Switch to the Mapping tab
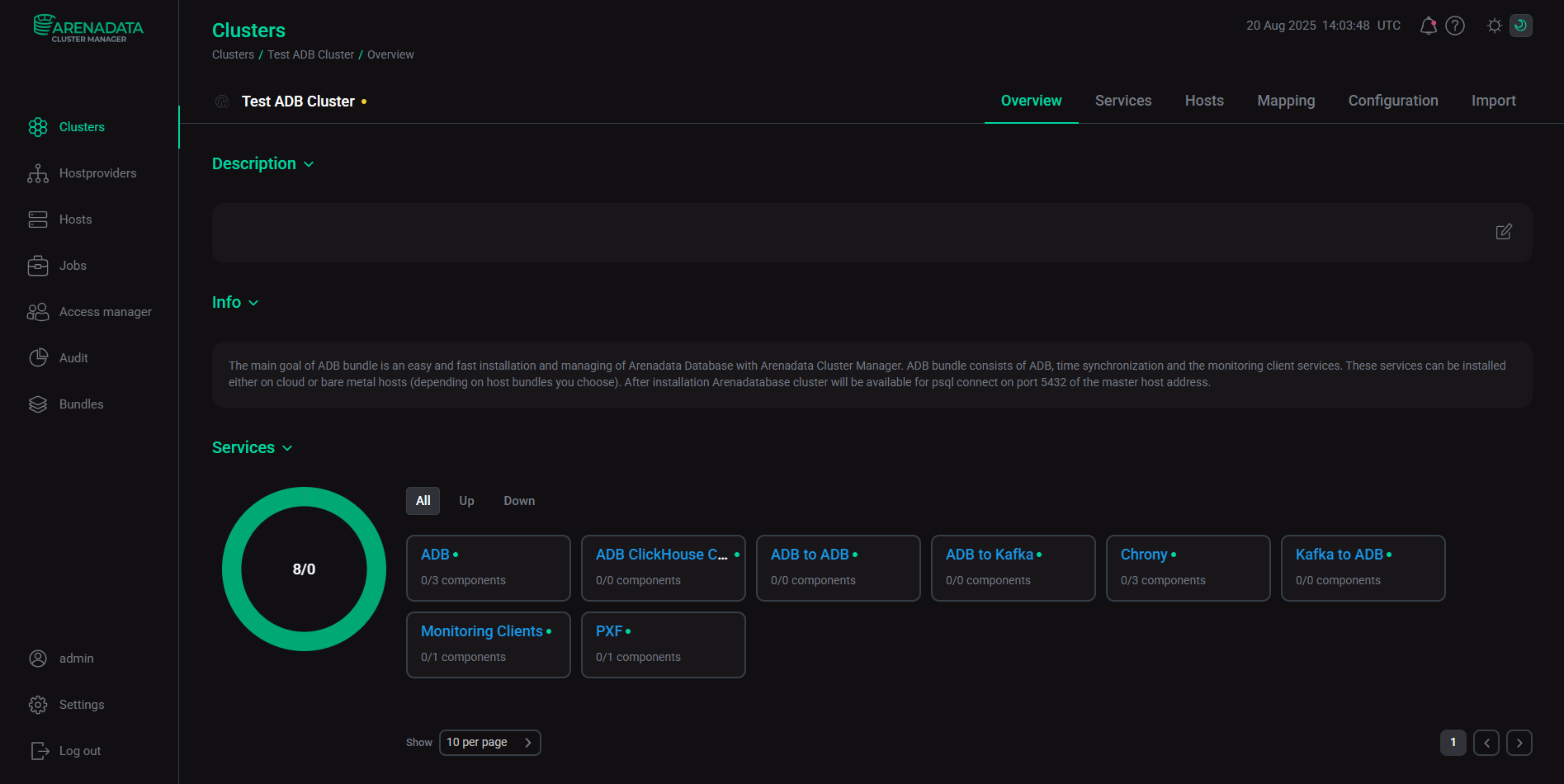 [x=1285, y=101]
